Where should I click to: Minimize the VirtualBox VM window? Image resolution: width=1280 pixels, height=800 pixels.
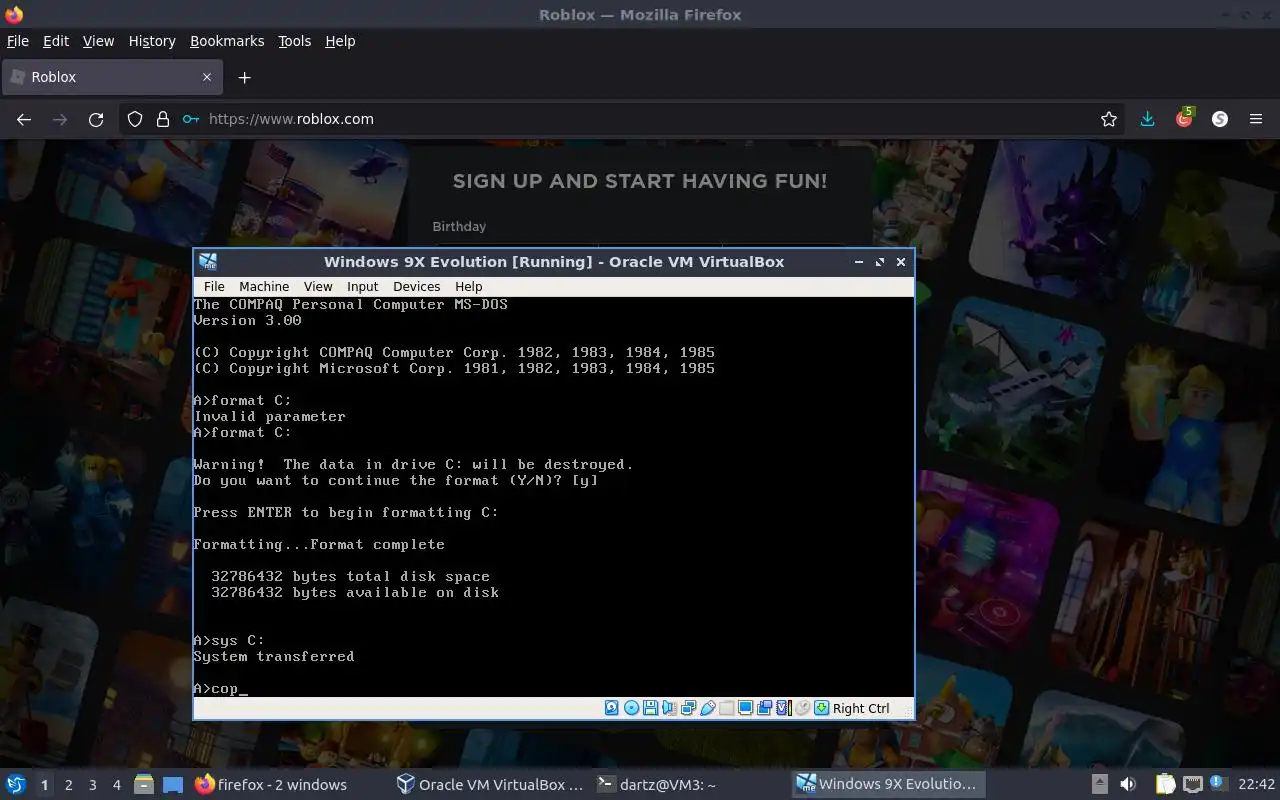pos(858,262)
